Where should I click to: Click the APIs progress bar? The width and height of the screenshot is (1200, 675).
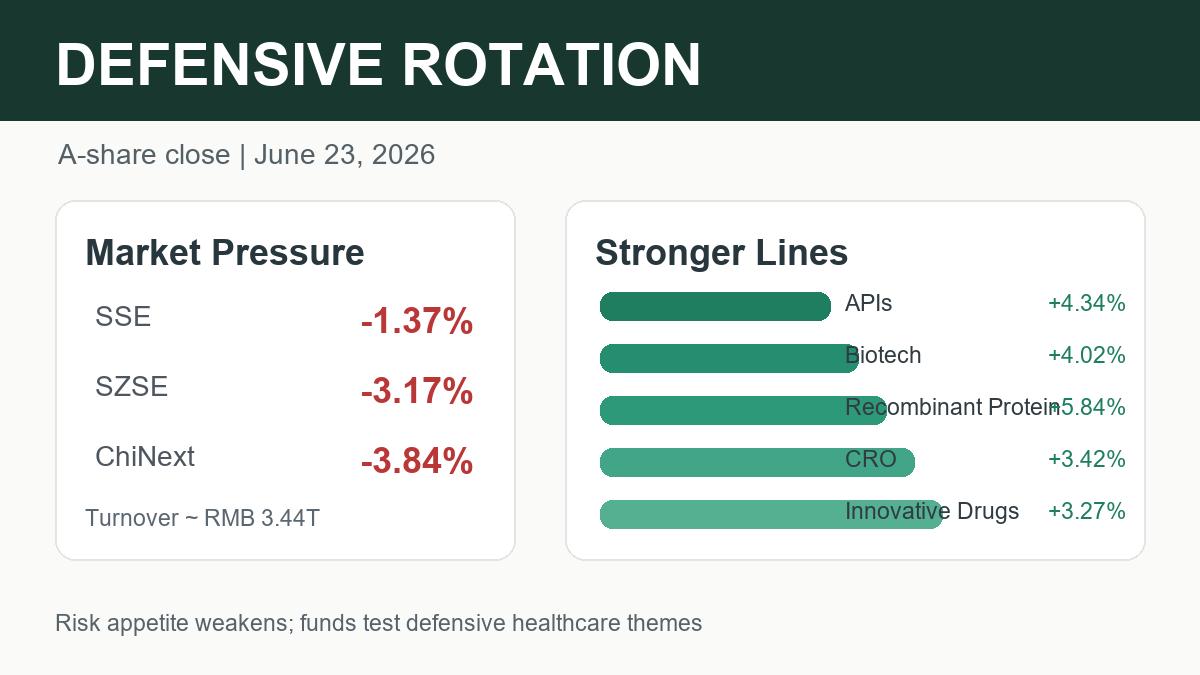[x=715, y=307]
